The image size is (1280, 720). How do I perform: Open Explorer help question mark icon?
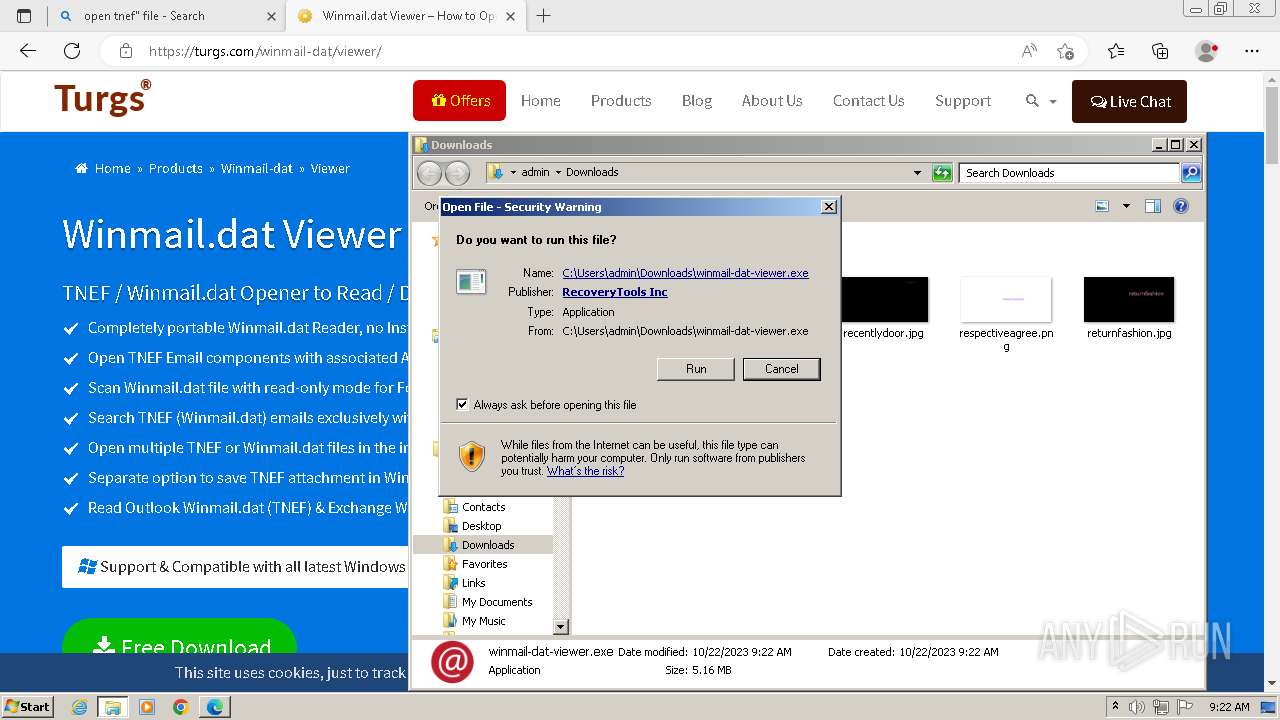click(1181, 206)
